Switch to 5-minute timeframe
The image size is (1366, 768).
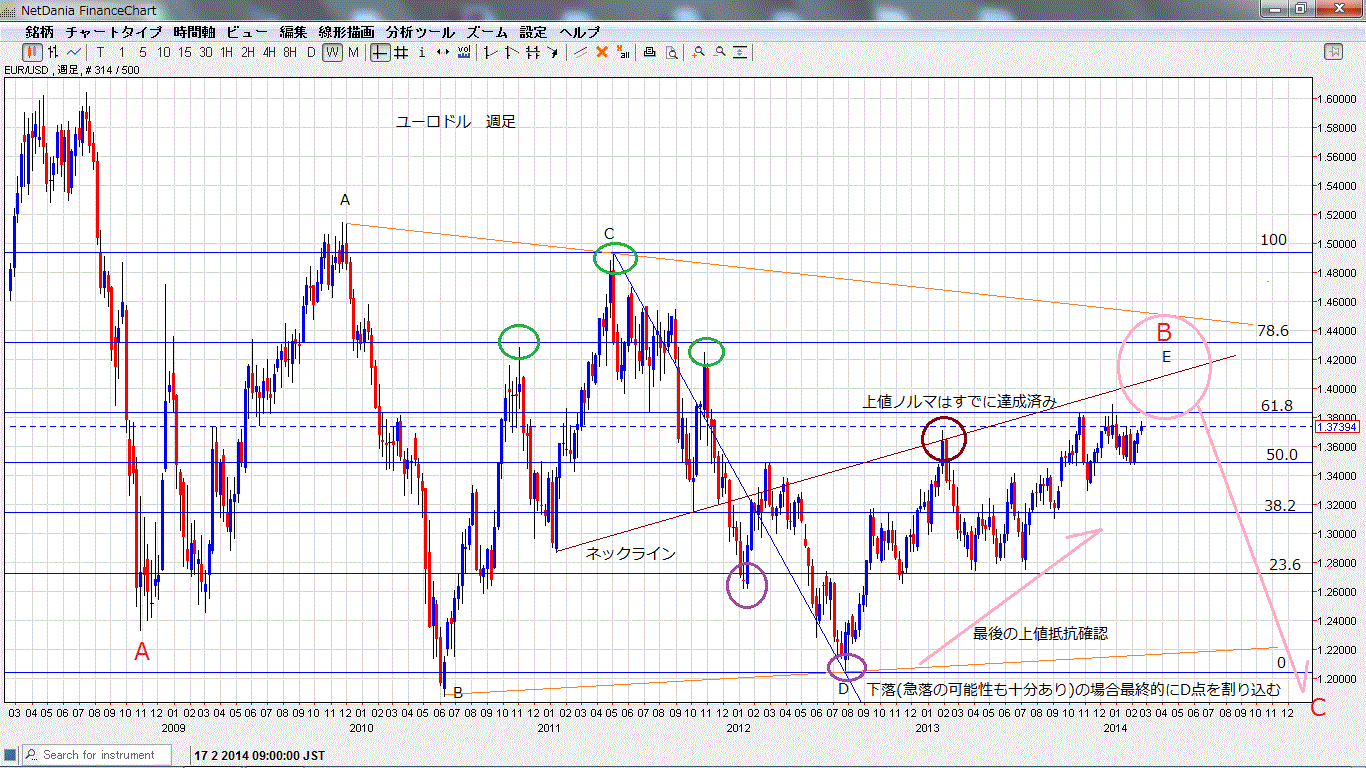143,52
